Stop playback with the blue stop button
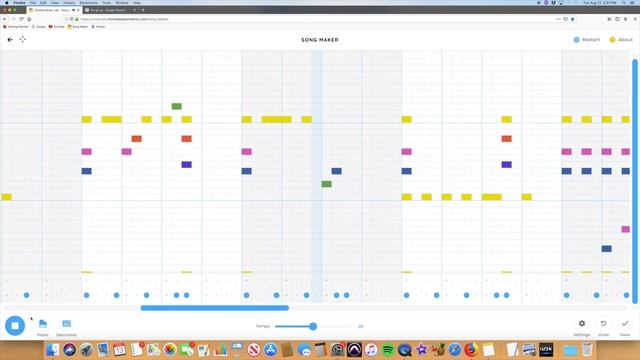 [15, 326]
